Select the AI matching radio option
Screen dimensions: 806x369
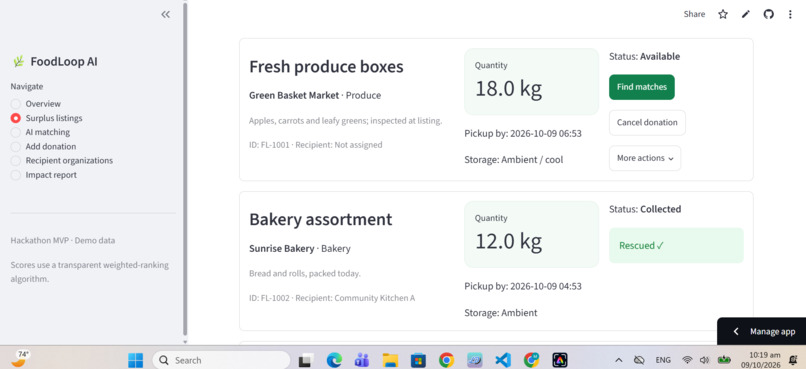click(x=40, y=132)
